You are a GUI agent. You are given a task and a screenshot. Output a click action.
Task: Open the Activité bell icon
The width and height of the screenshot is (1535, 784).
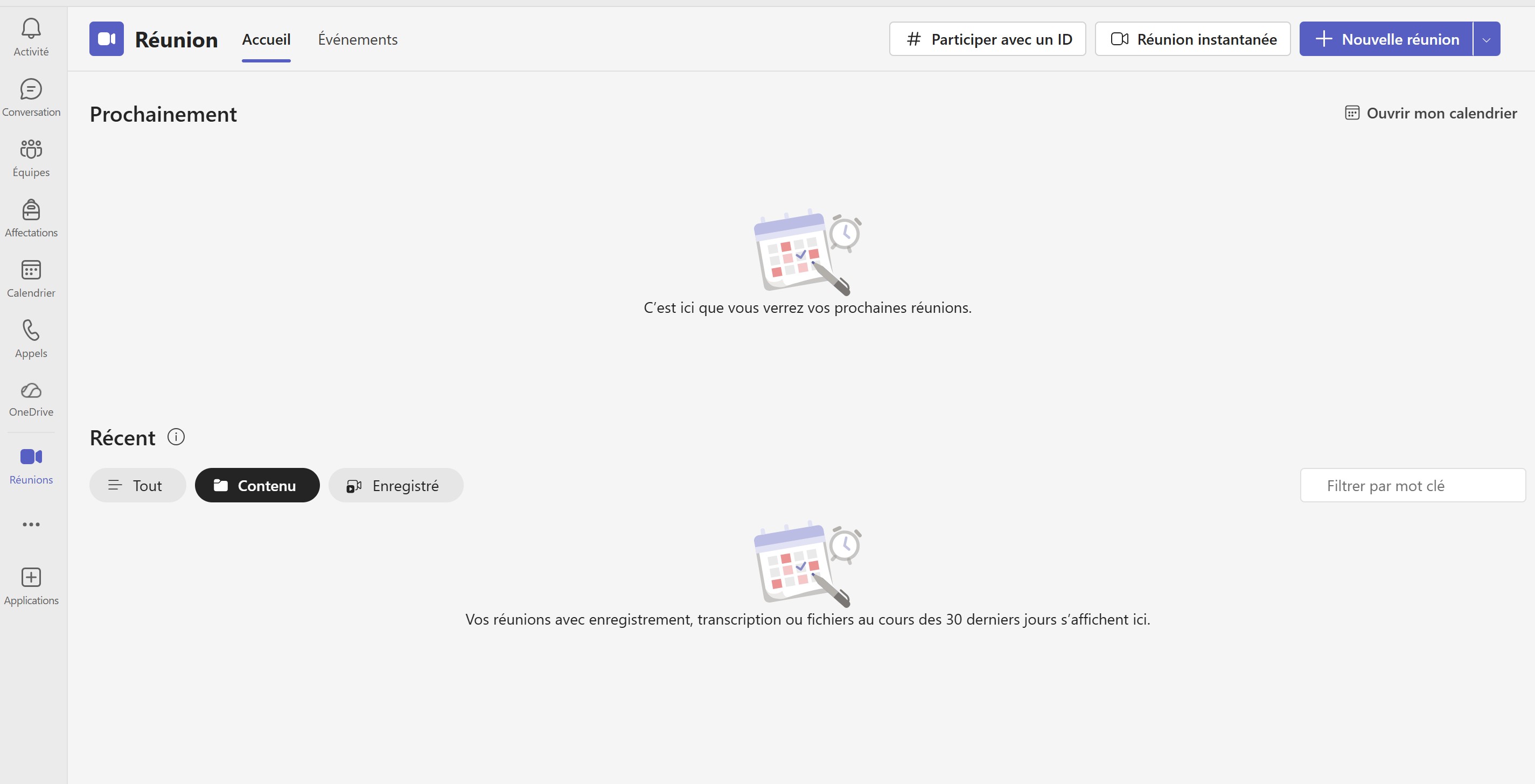pyautogui.click(x=31, y=29)
